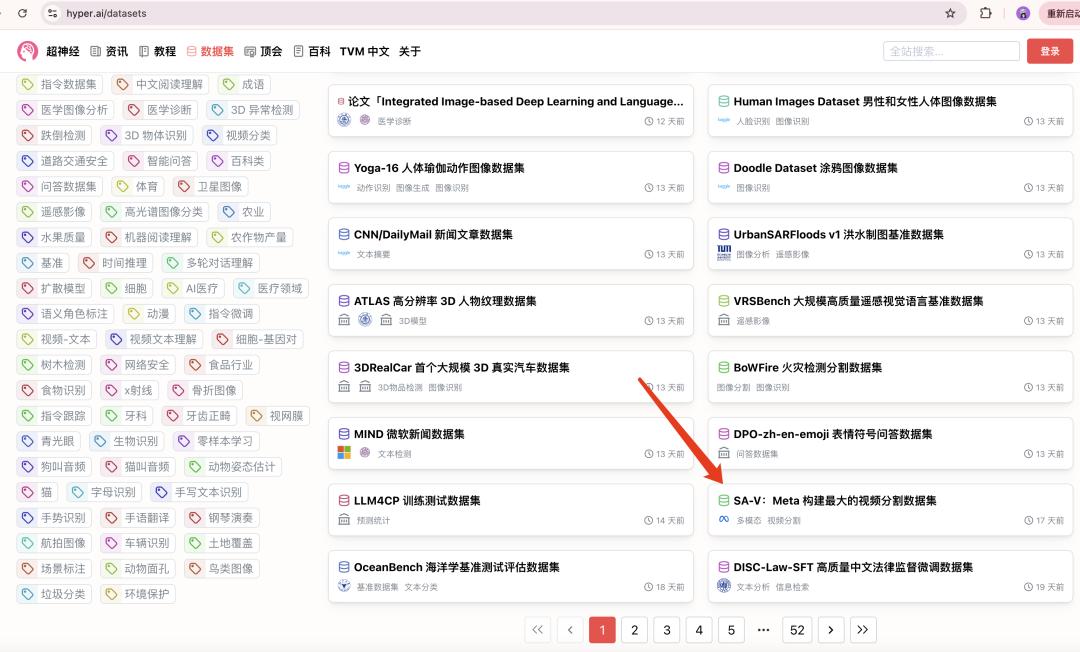Filter by 道路交通安全 tag
1080x652 pixels.
(65, 160)
